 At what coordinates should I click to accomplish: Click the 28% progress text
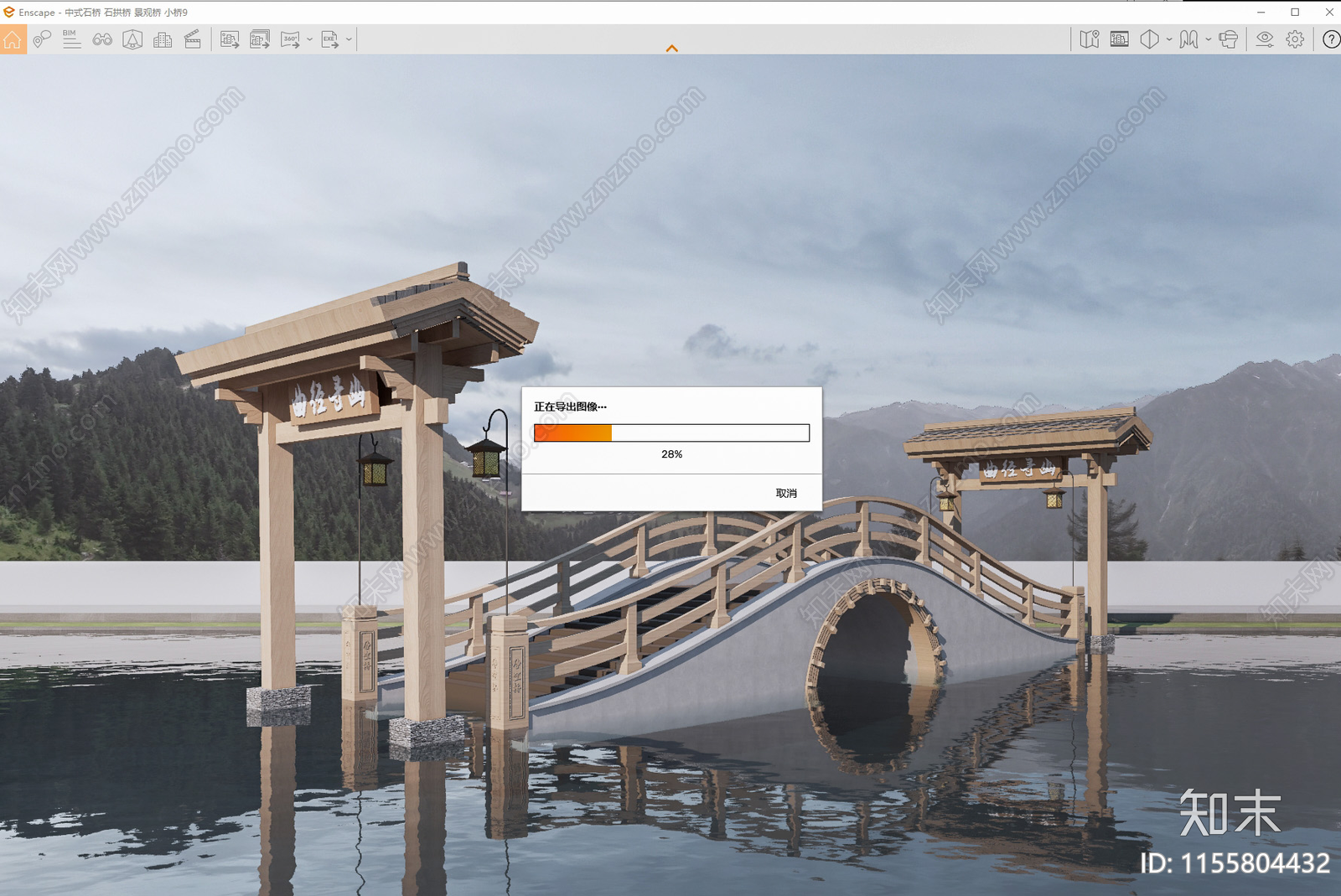(x=671, y=454)
